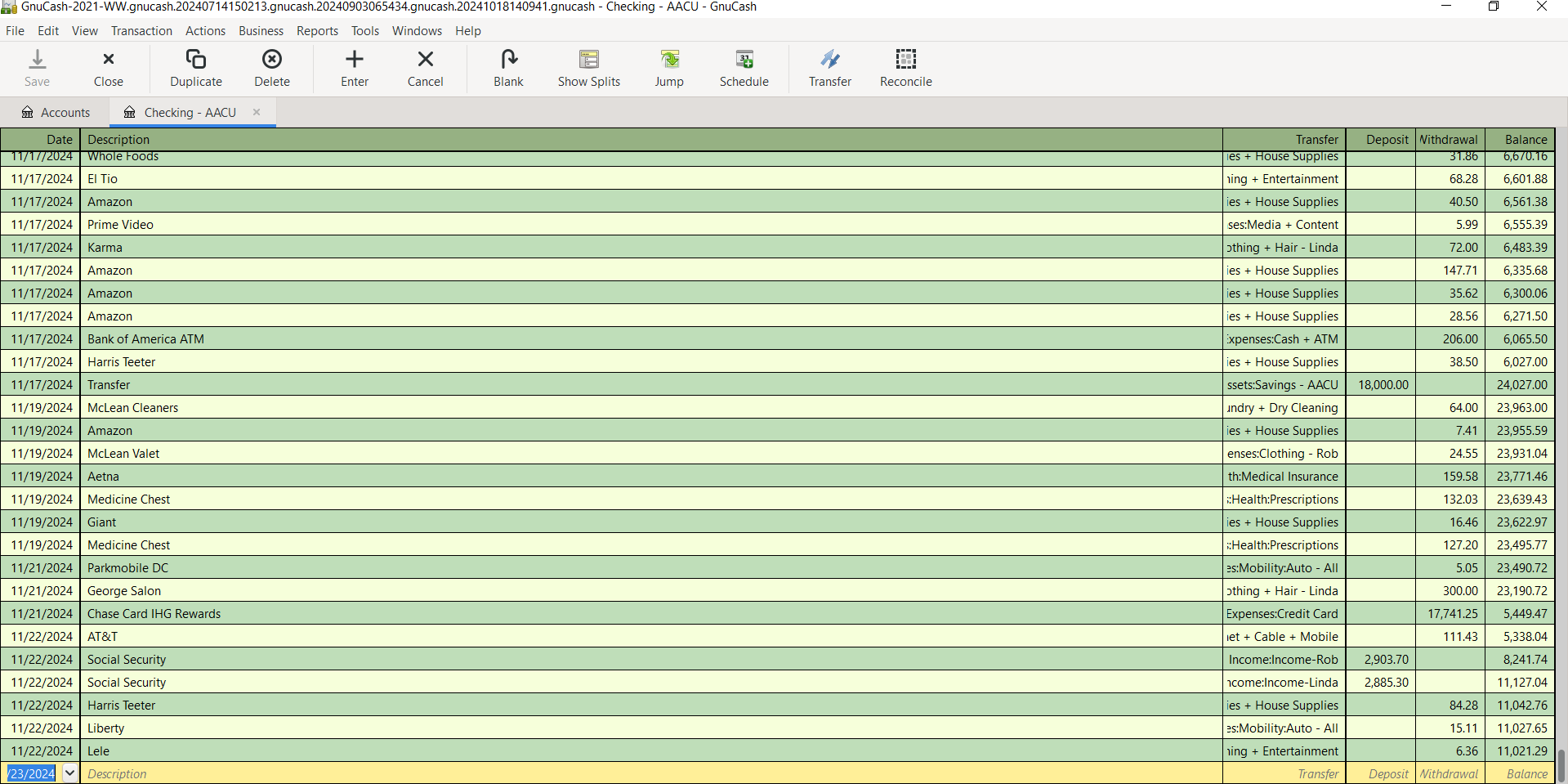Click the Transfer column header
The height and width of the screenshot is (784, 1568).
1284,139
